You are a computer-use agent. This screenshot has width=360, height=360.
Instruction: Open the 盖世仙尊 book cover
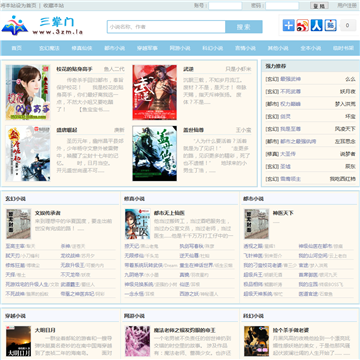pyautogui.click(x=155, y=153)
